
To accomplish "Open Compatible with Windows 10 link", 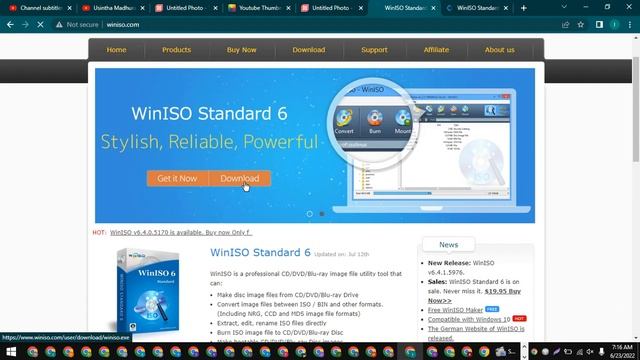I will pos(469,319).
